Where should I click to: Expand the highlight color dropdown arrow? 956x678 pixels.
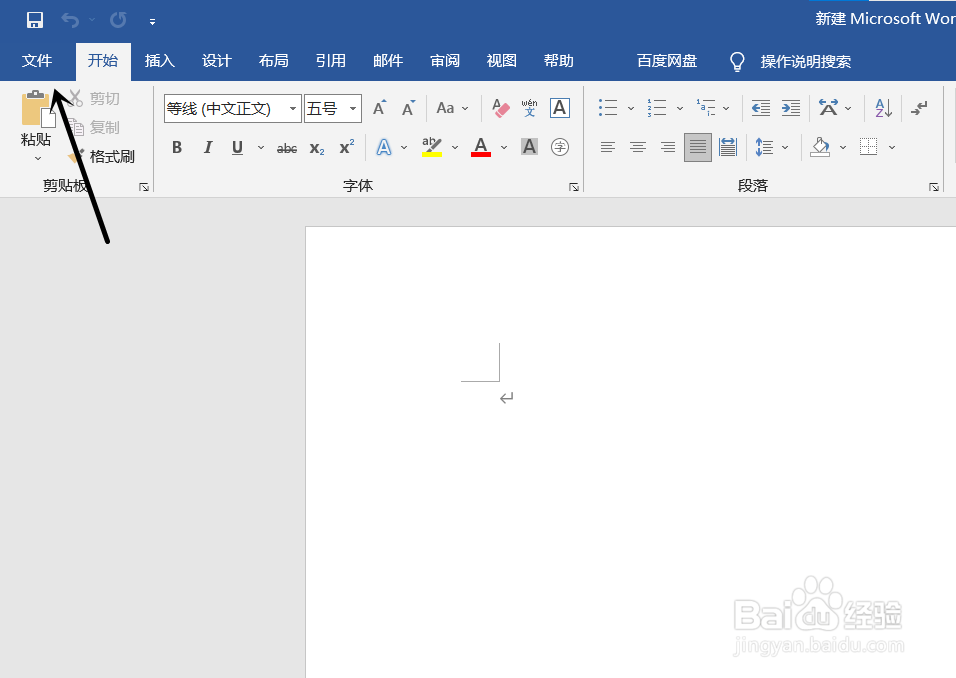(455, 147)
